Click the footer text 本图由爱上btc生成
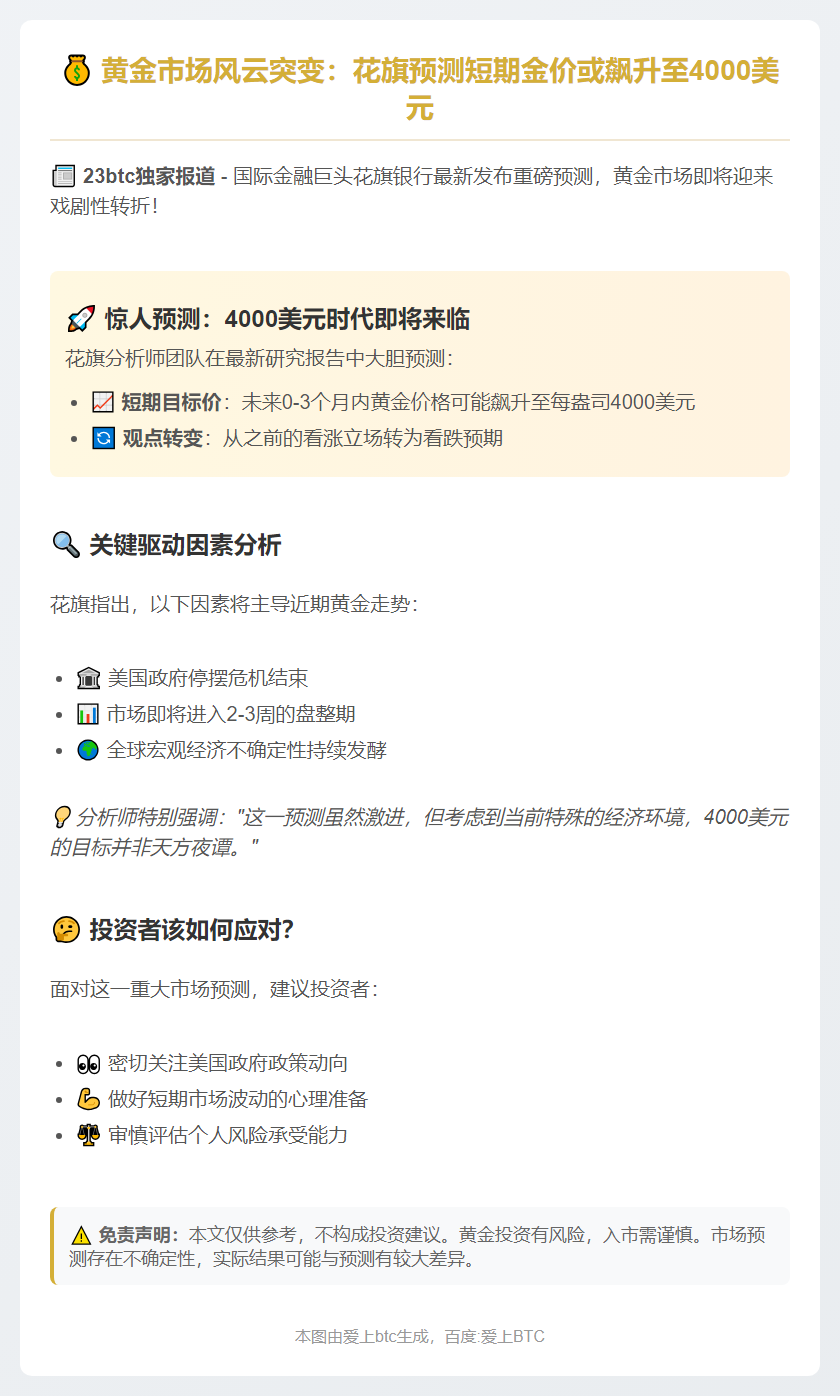The height and width of the screenshot is (1396, 840). click(420, 1336)
